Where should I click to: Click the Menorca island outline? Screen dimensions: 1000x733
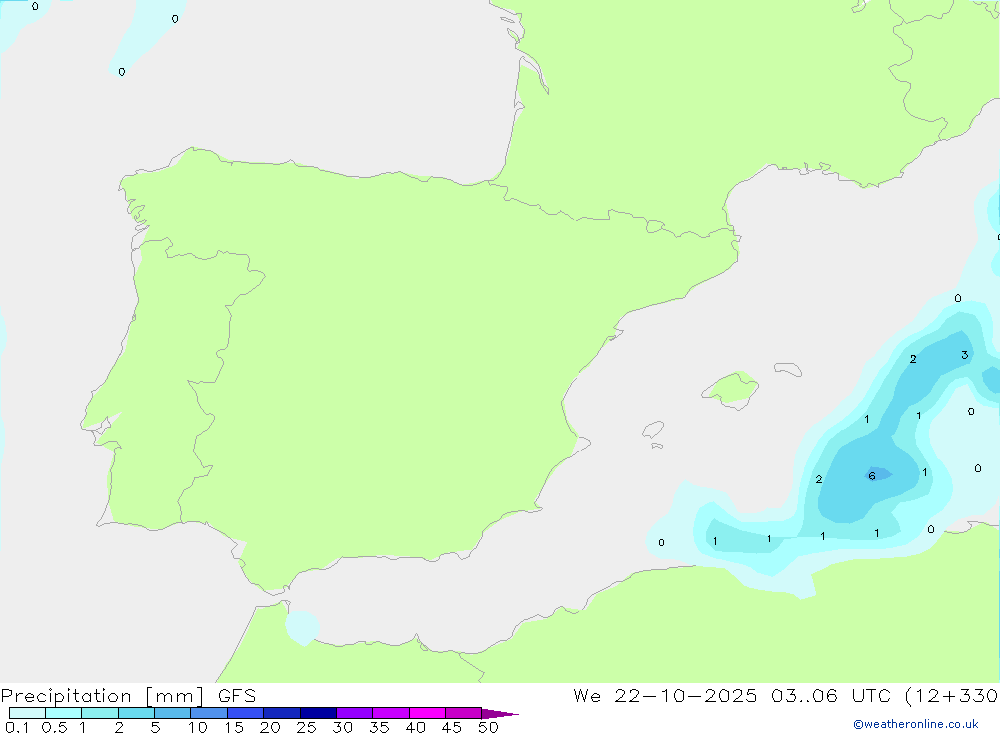click(x=788, y=369)
